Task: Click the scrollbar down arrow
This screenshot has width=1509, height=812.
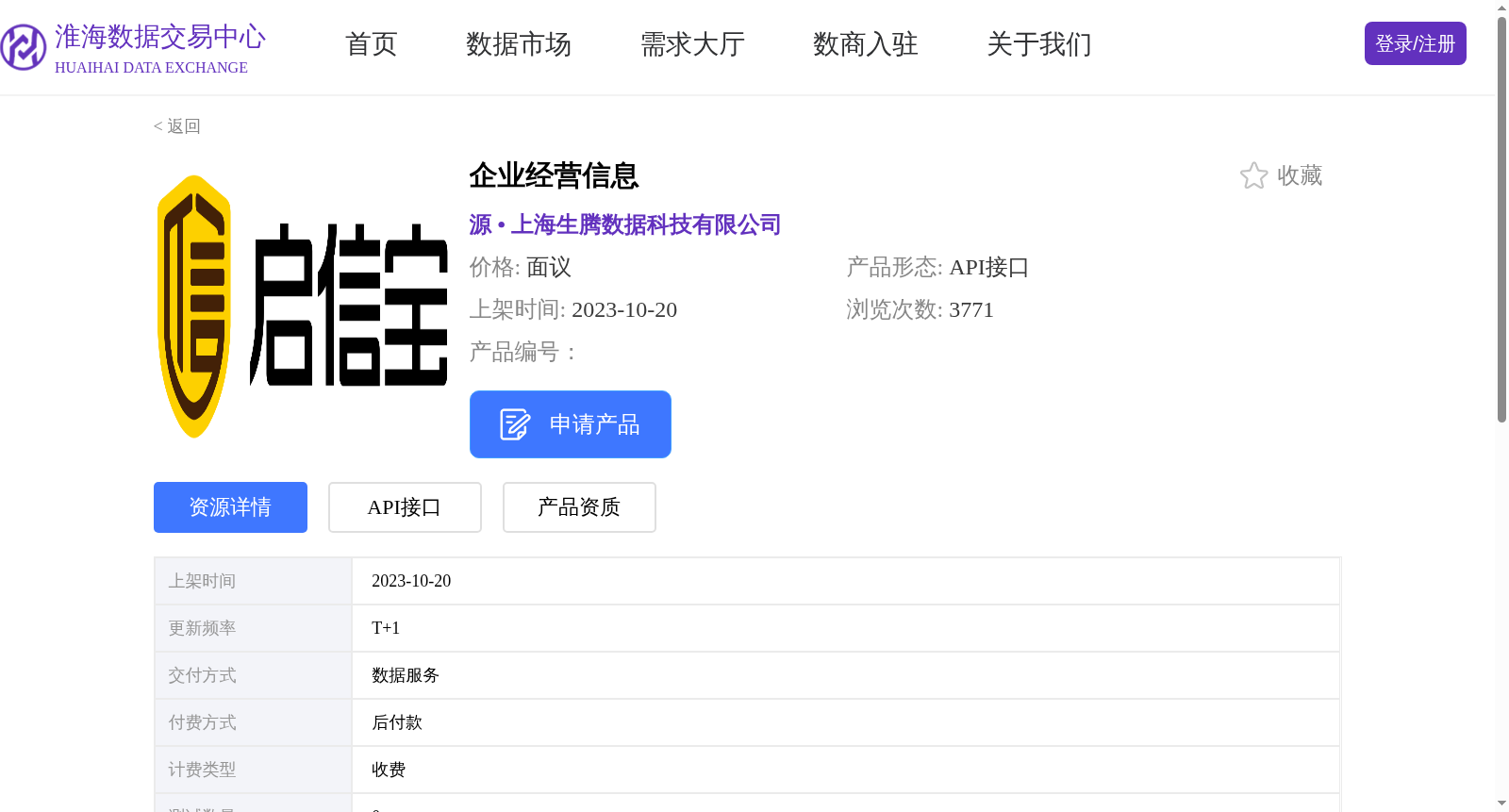Action: click(1501, 804)
